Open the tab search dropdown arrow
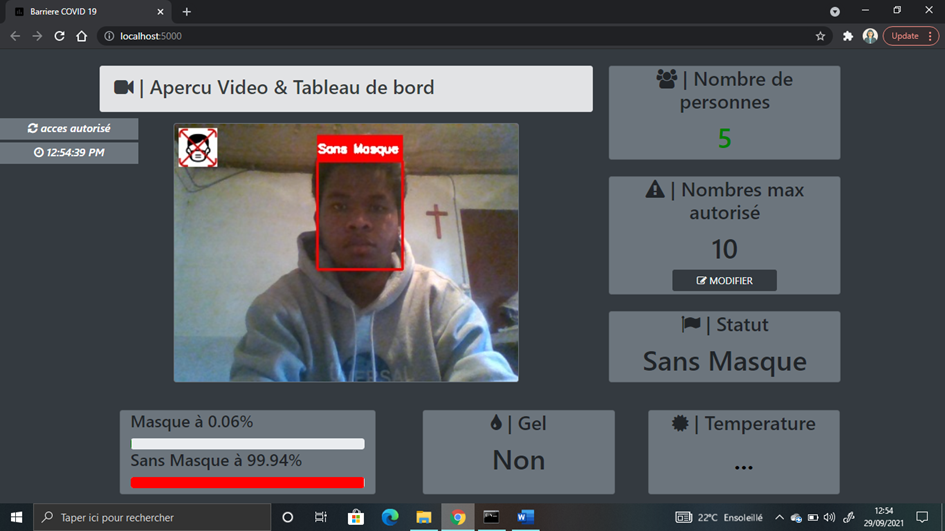The image size is (945, 531). [x=835, y=11]
